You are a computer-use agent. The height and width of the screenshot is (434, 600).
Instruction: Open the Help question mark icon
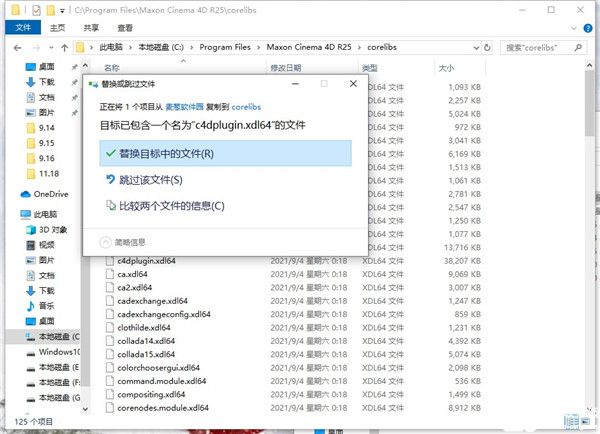pos(589,27)
